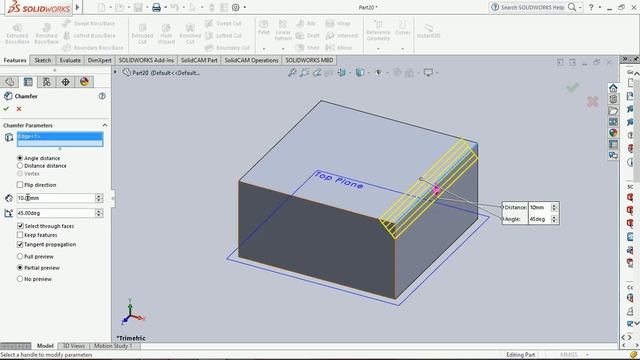This screenshot has height=360, width=640.
Task: Select Full preview radio button
Action: (20, 257)
